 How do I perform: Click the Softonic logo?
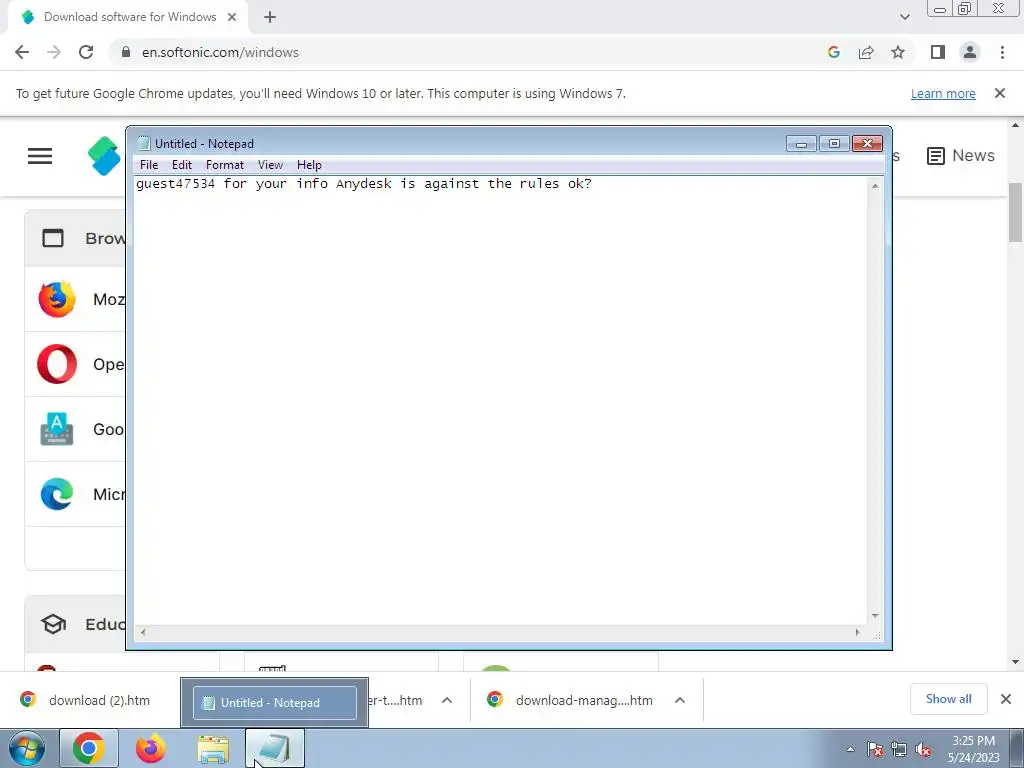coord(104,155)
